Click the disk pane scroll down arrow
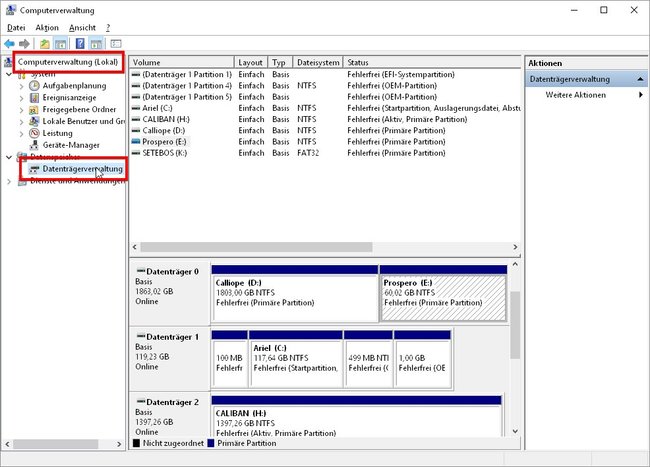Viewport: 650px width, 467px height. click(x=515, y=431)
